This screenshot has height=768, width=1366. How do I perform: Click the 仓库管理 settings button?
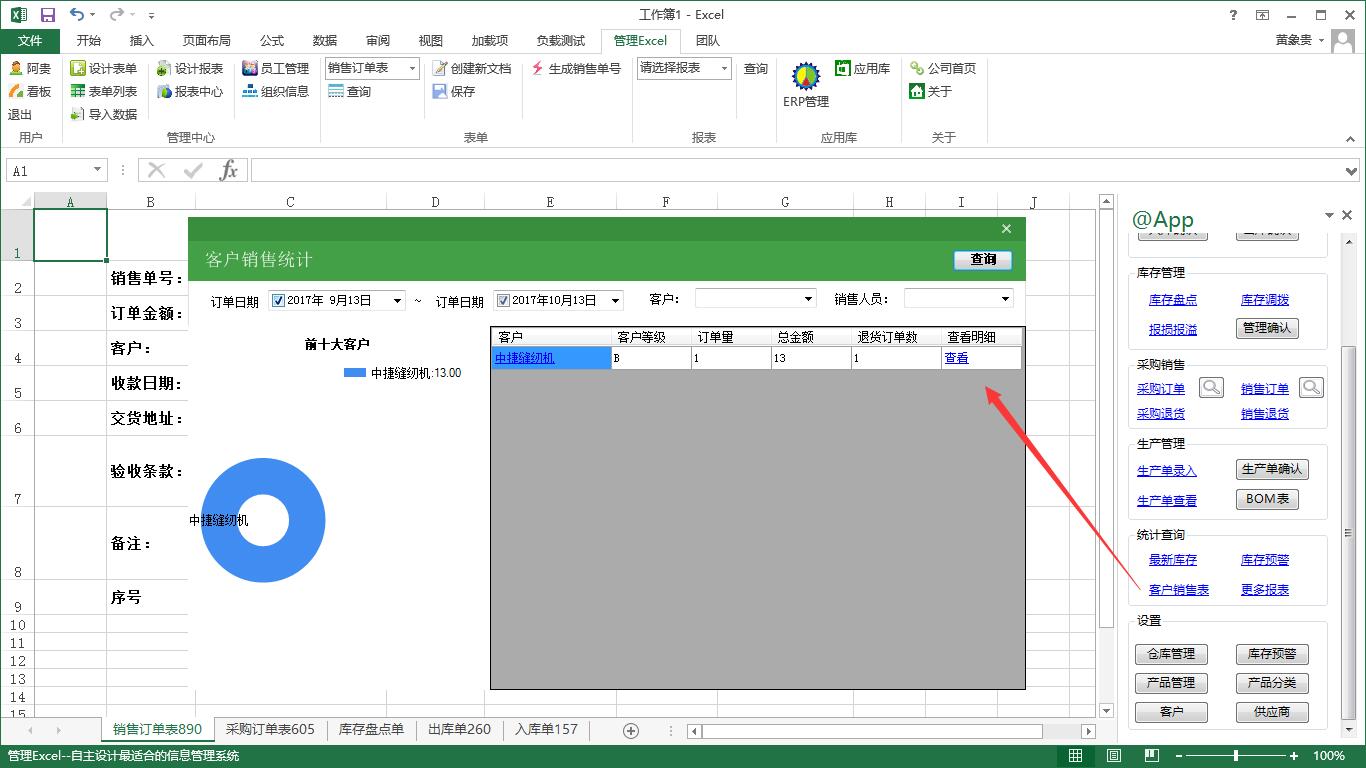pyautogui.click(x=1171, y=654)
